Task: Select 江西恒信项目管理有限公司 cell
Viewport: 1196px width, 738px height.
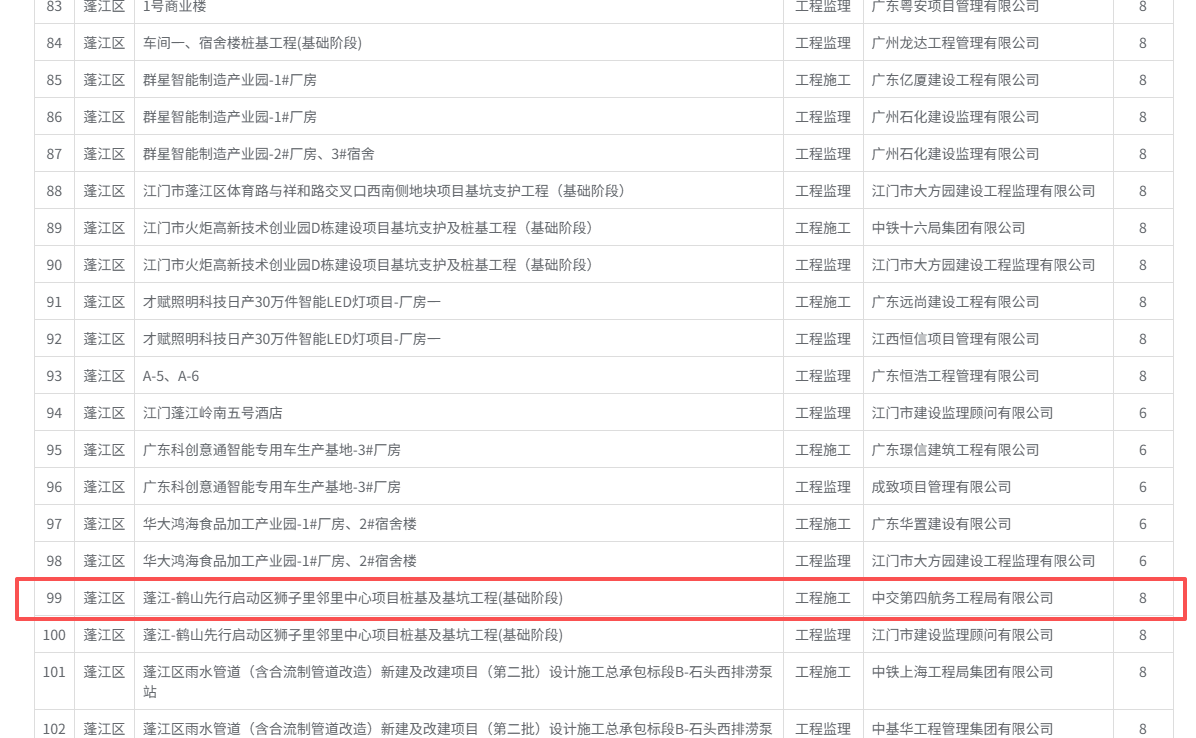Action: [x=955, y=339]
